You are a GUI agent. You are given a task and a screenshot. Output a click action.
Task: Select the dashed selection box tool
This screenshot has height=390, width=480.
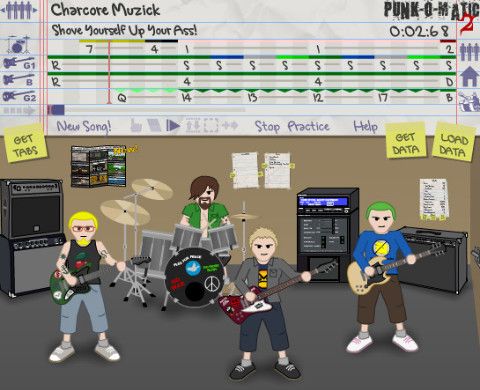[211, 126]
